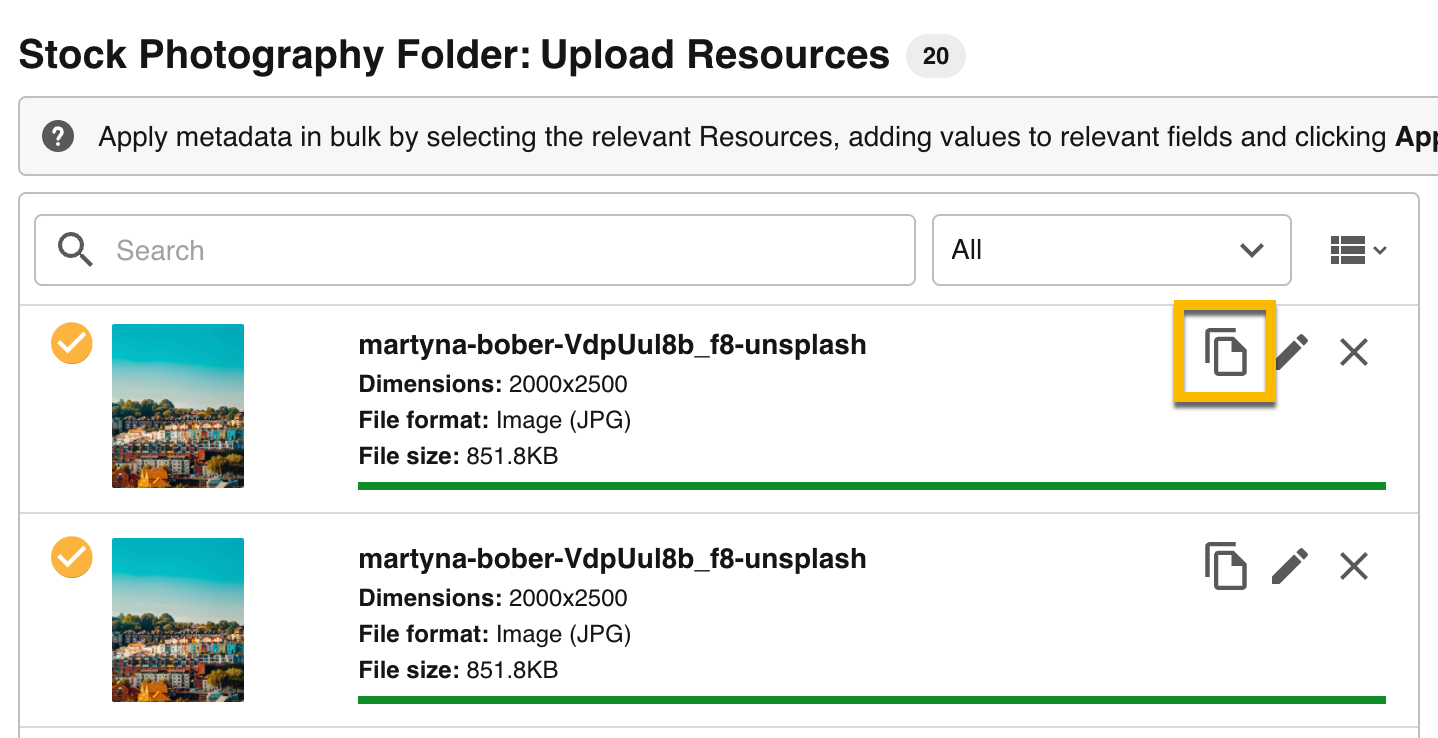Screen dimensions: 1438x738
Task: Focus the Search input field
Action: [500, 250]
